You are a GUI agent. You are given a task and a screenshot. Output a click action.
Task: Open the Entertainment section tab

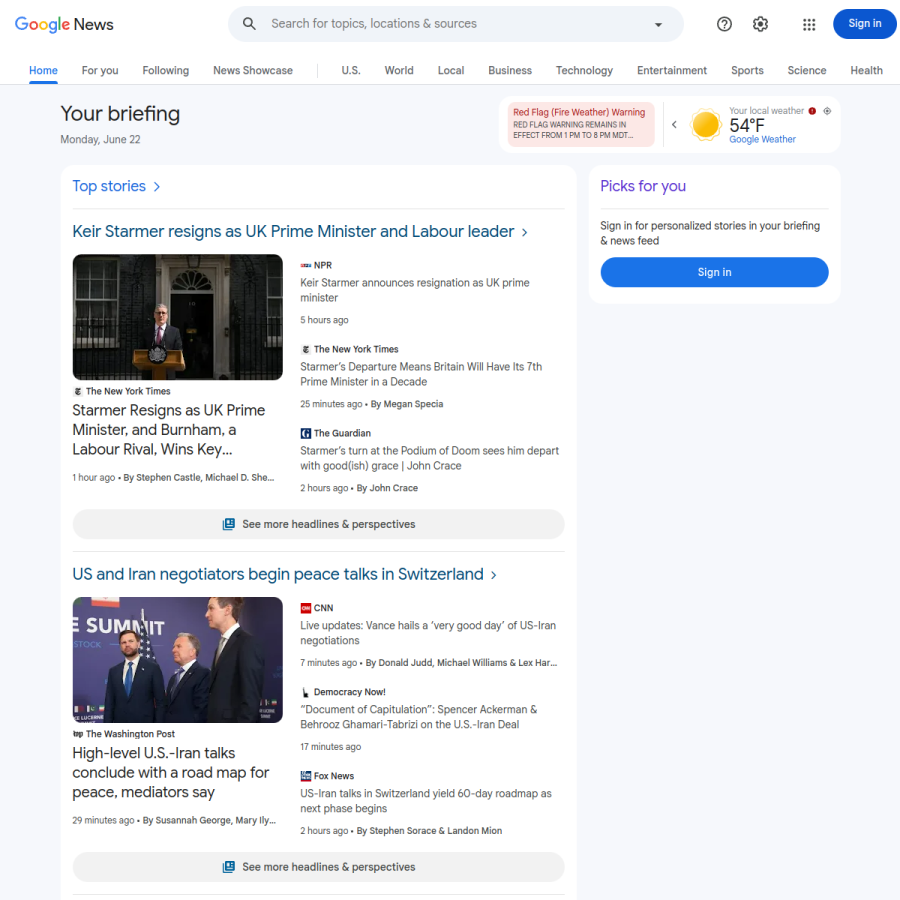(x=672, y=71)
